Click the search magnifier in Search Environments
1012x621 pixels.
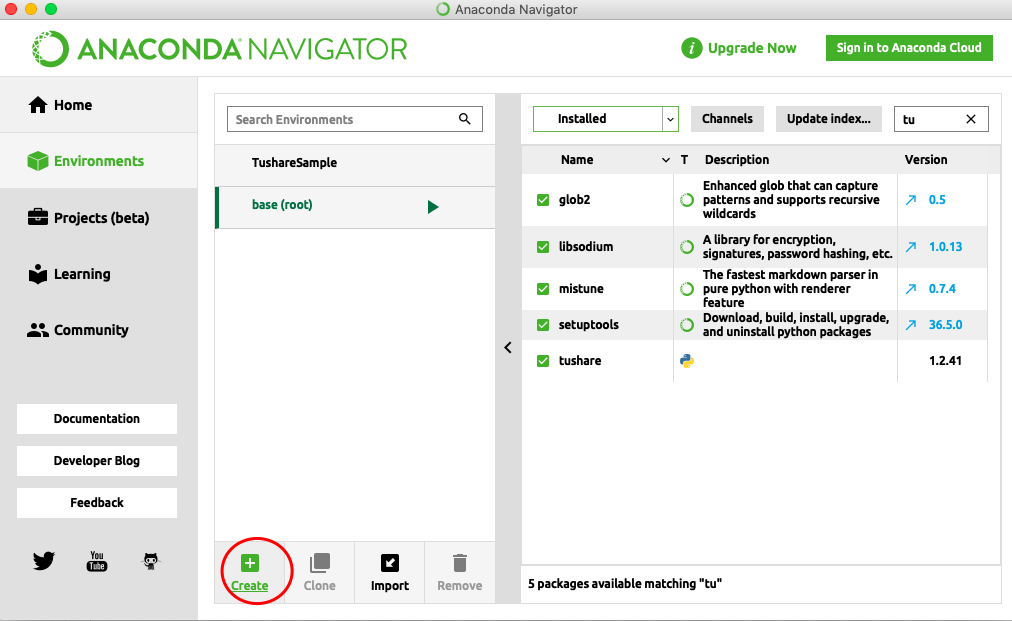(x=465, y=119)
